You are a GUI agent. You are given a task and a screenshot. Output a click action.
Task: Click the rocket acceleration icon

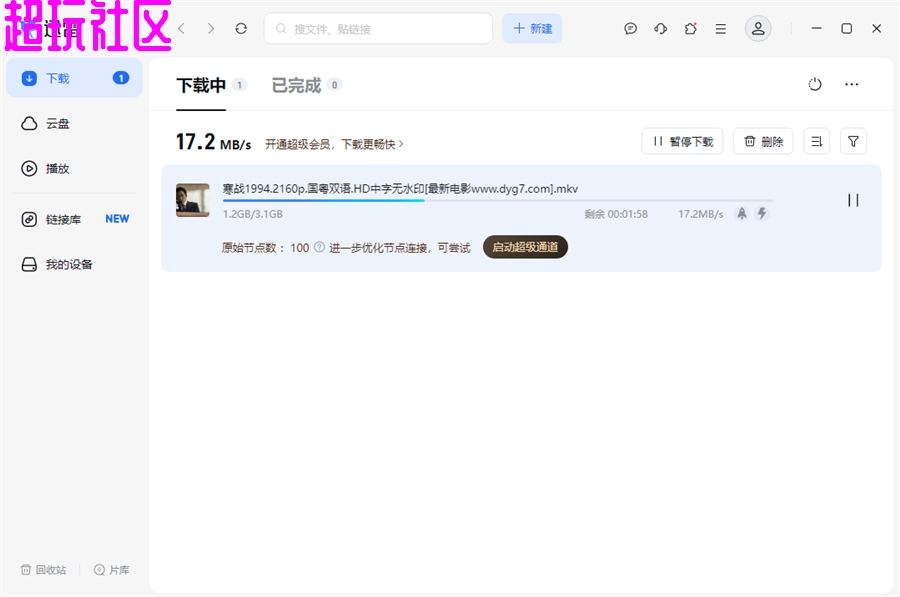[x=742, y=214]
